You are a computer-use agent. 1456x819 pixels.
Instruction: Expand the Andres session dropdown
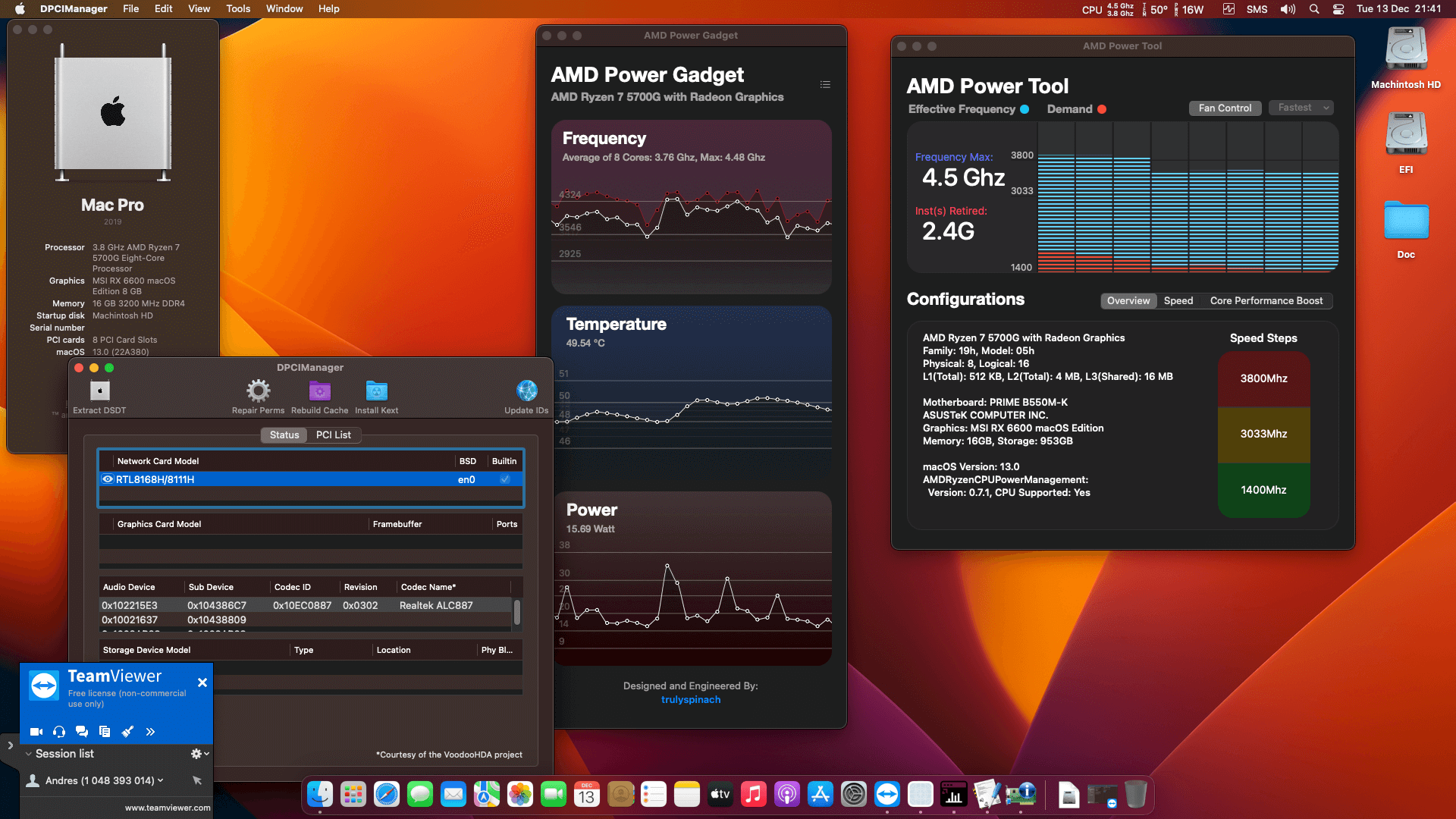[x=160, y=780]
